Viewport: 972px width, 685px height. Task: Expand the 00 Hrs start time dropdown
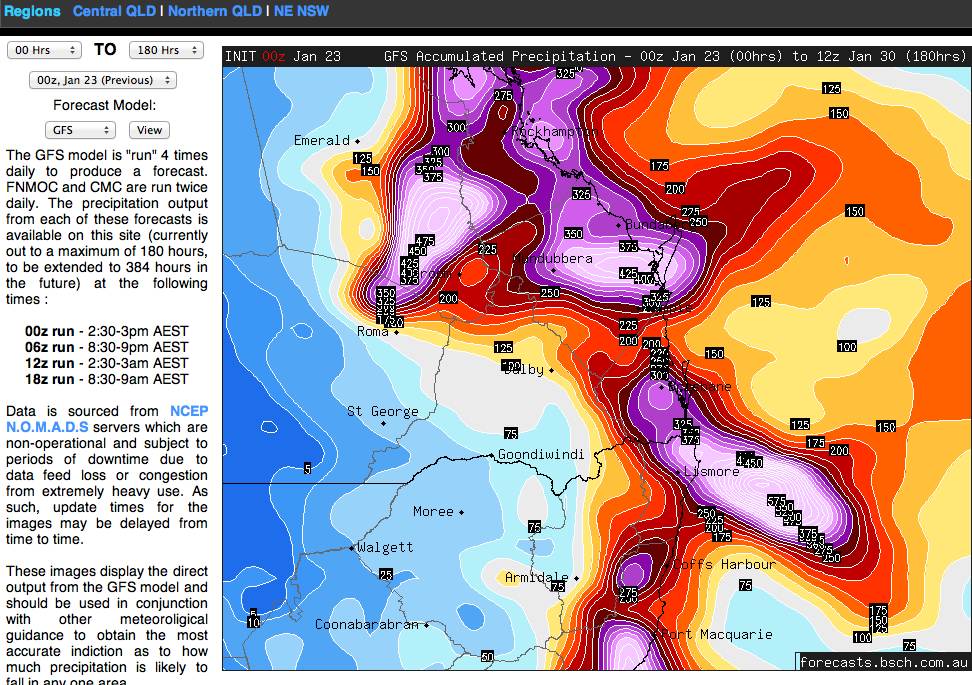[44, 50]
